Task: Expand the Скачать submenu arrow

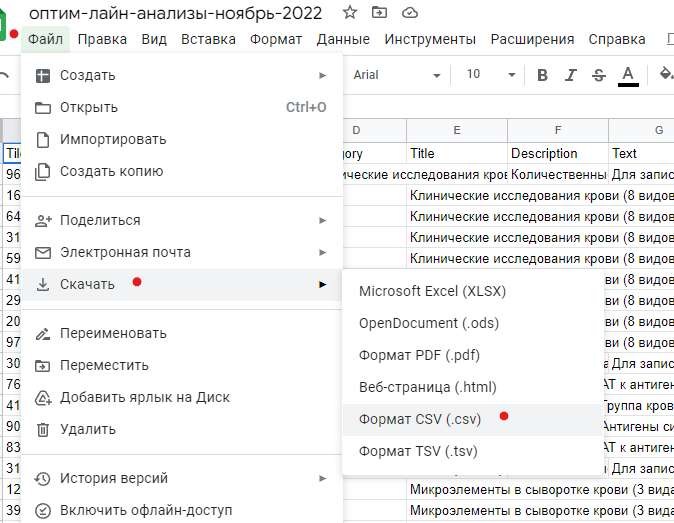Action: click(x=322, y=284)
